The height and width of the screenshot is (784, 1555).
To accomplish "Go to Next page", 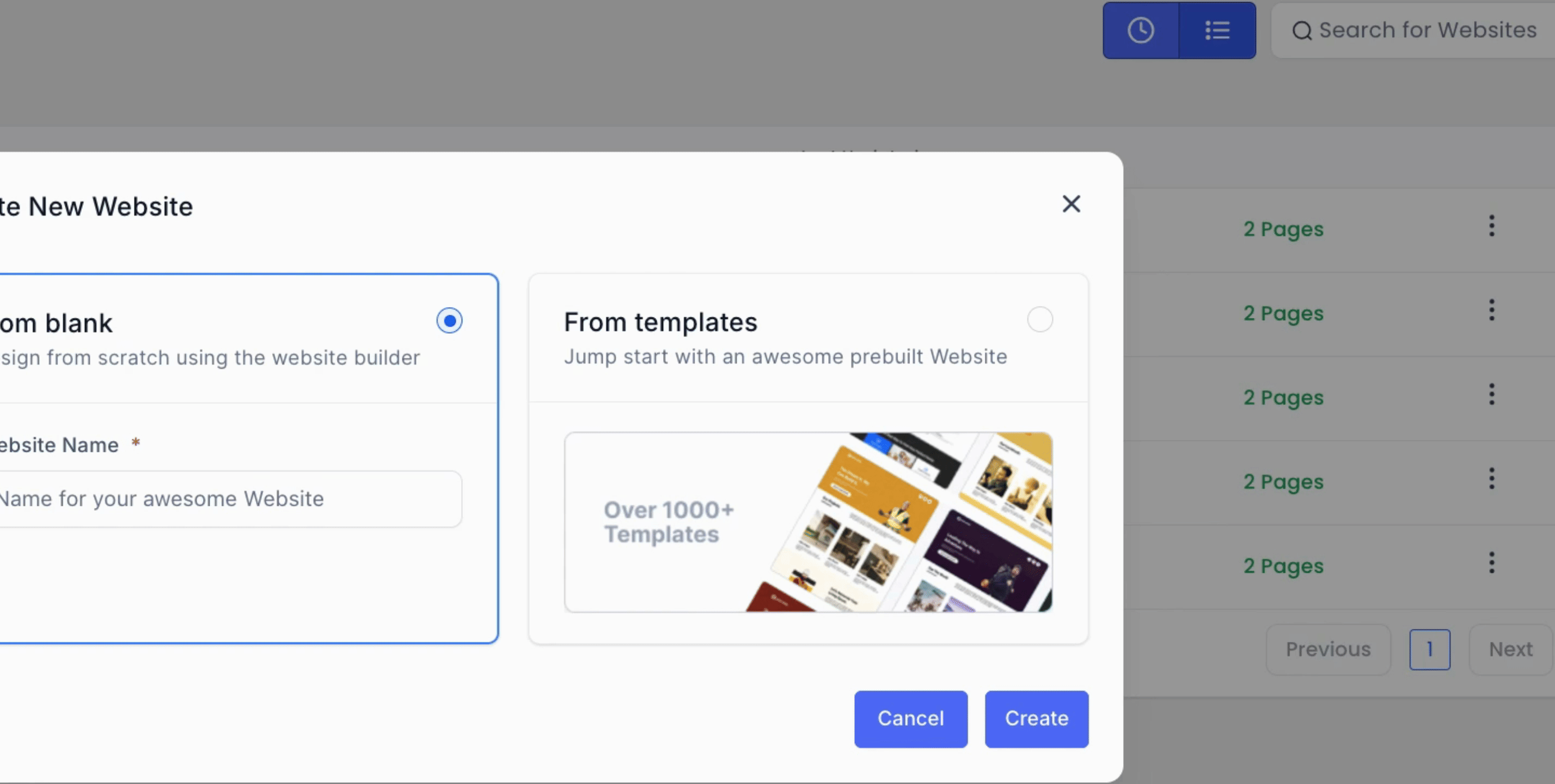I will [x=1510, y=650].
